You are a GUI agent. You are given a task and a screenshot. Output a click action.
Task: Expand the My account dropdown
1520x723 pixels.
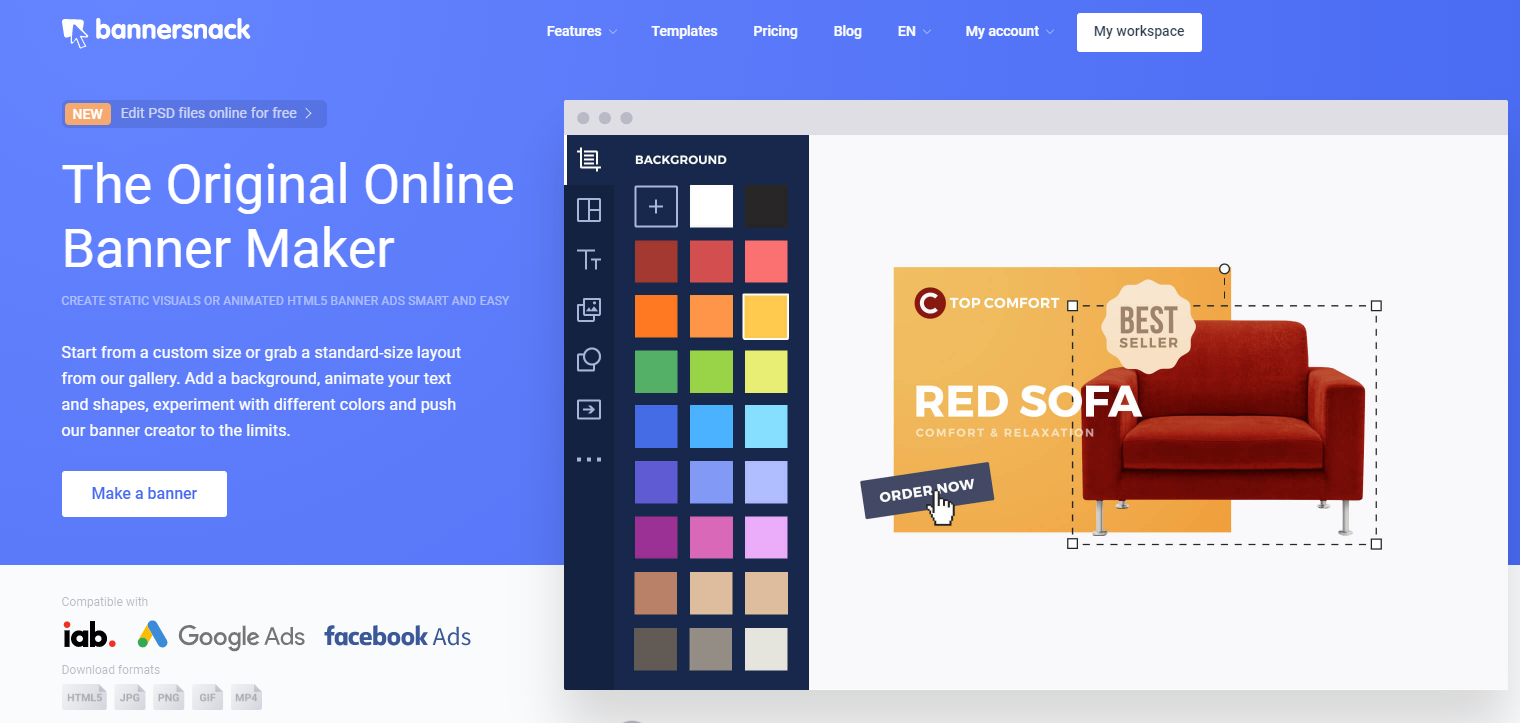[x=1010, y=31]
